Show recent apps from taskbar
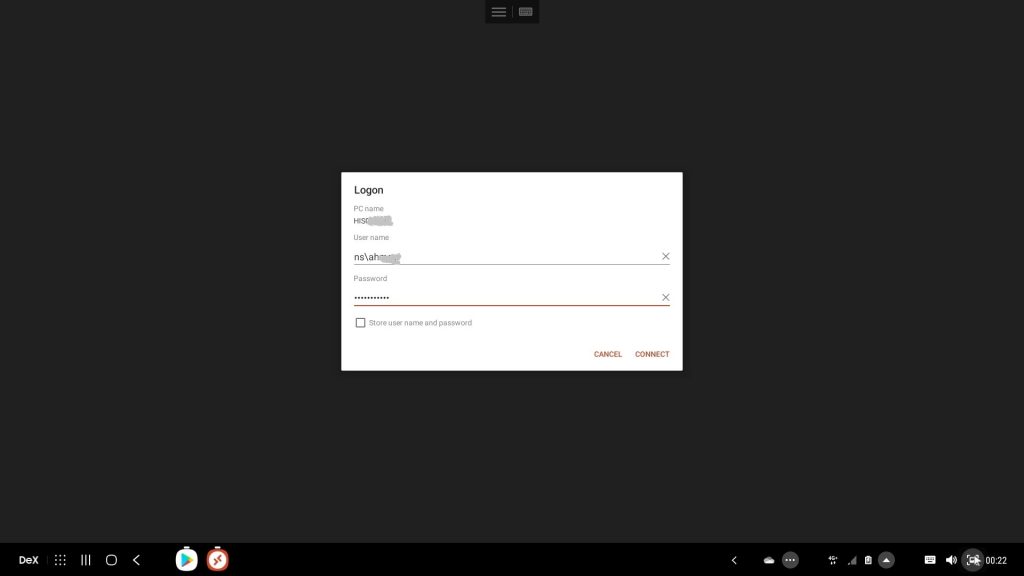 pyautogui.click(x=86, y=560)
